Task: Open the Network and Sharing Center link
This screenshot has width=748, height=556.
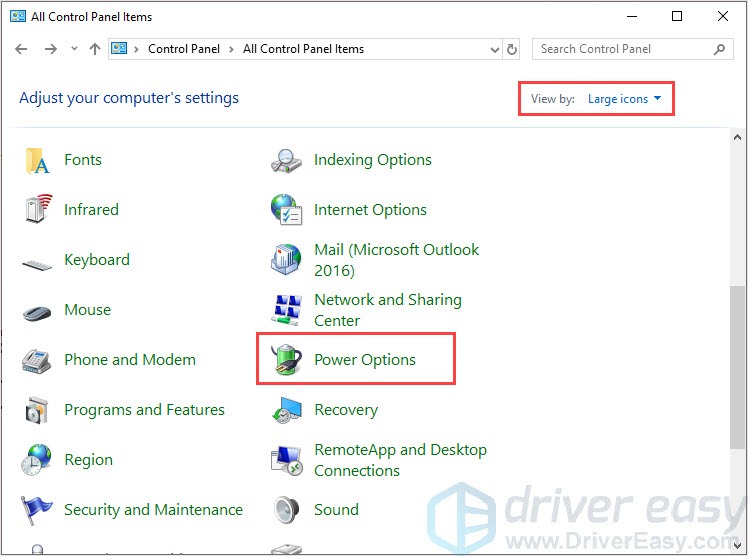Action: (x=388, y=310)
